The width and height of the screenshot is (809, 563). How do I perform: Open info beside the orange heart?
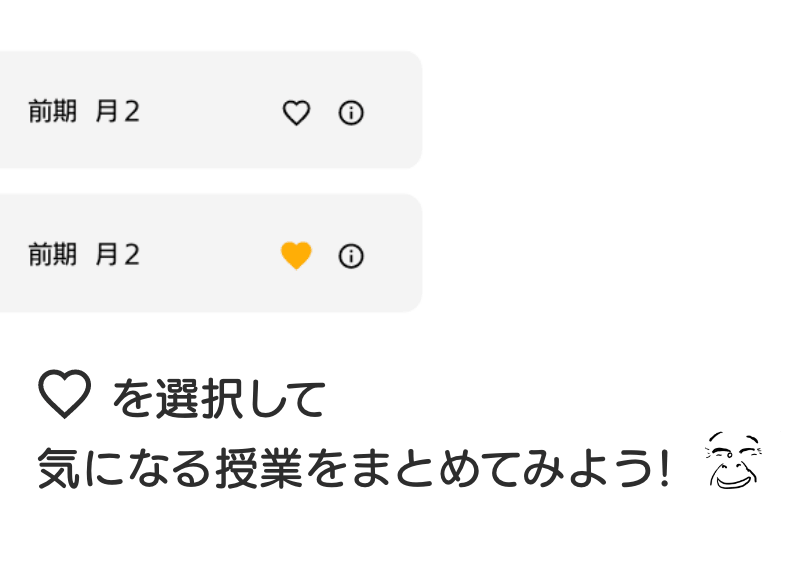tap(351, 256)
